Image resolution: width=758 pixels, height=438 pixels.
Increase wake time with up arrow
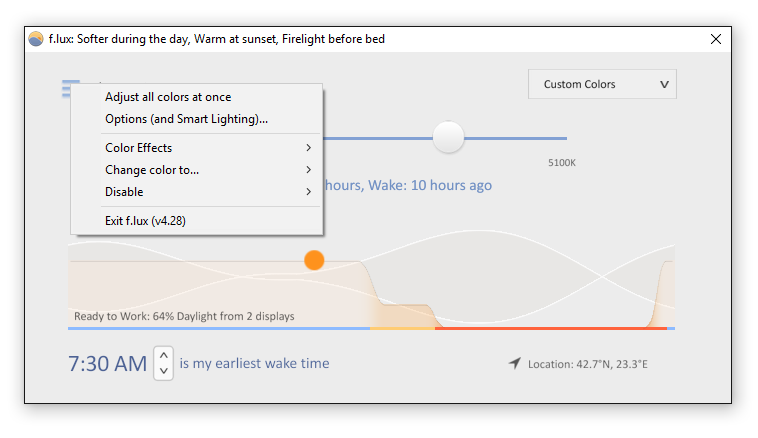[164, 355]
